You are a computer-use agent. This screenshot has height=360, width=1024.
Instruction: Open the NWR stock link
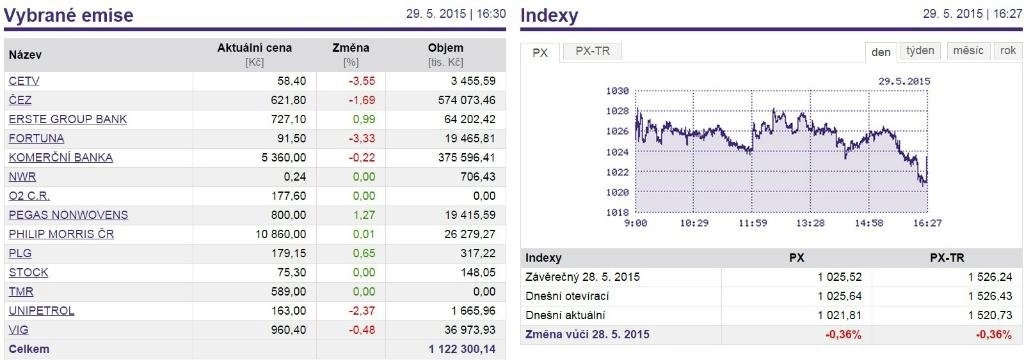pyautogui.click(x=22, y=176)
